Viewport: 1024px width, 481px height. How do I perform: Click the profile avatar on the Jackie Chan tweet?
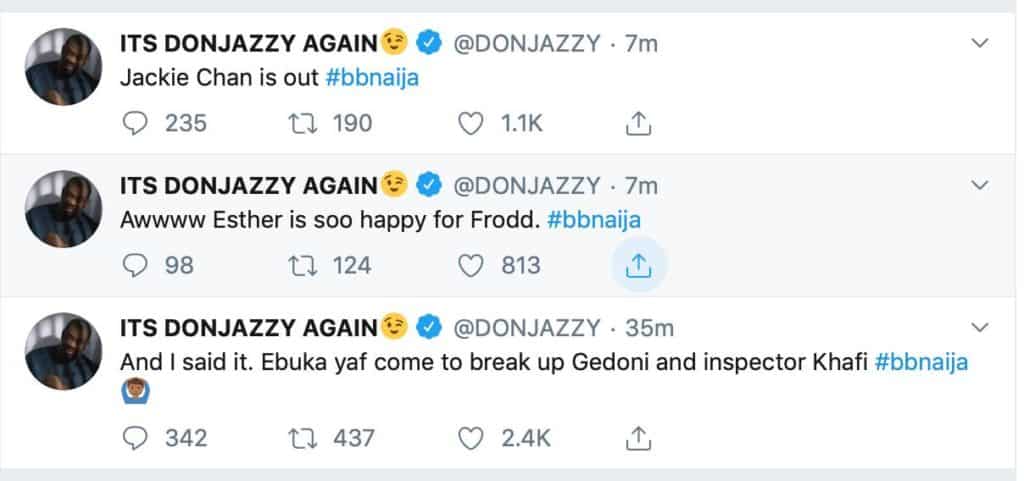[63, 66]
